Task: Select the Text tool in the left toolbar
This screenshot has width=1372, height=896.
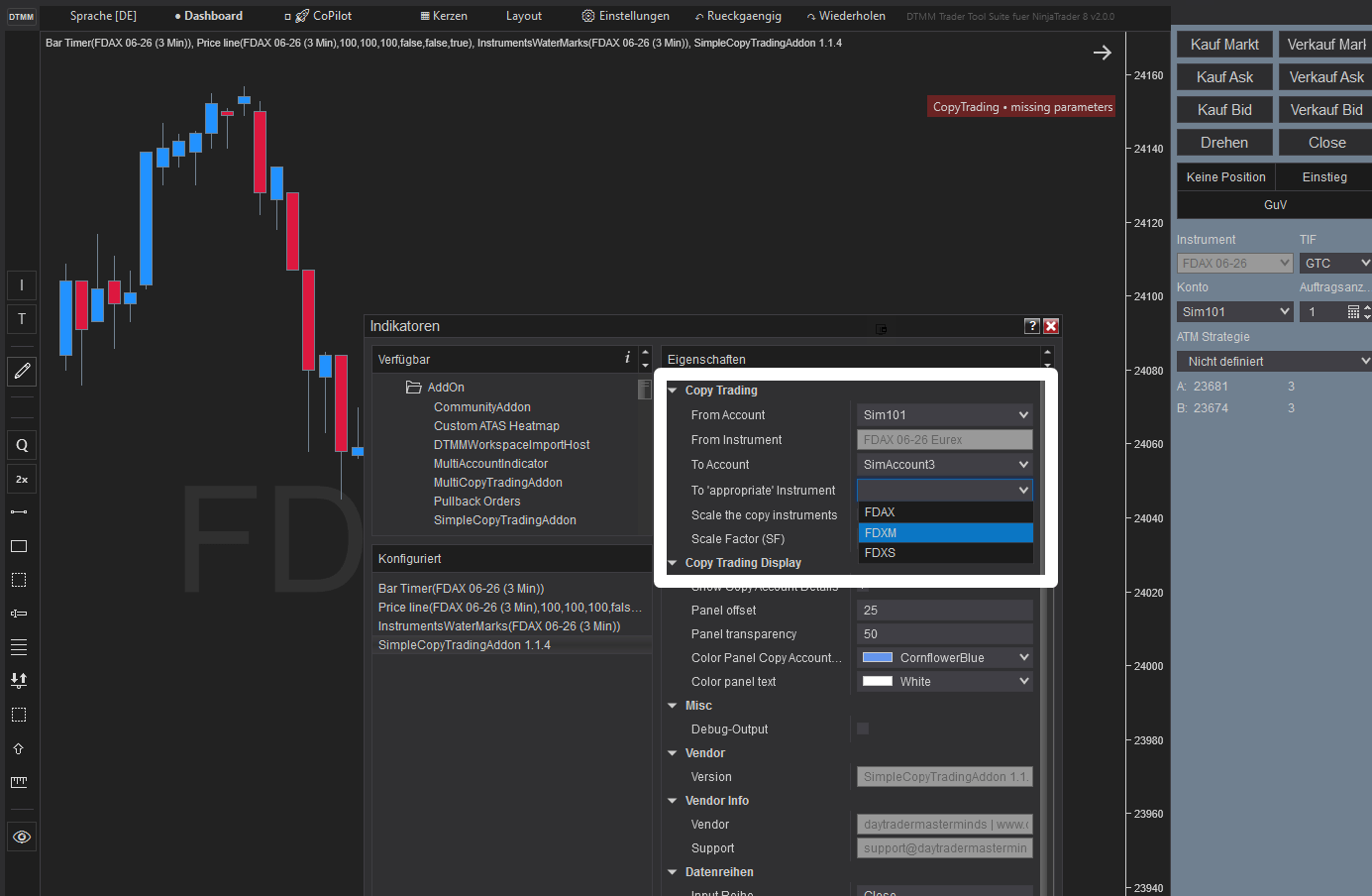Action: tap(21, 318)
